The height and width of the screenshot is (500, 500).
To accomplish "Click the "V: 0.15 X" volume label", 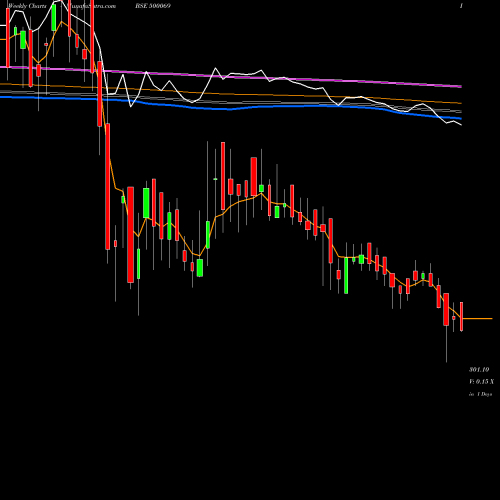I will (x=482, y=382).
